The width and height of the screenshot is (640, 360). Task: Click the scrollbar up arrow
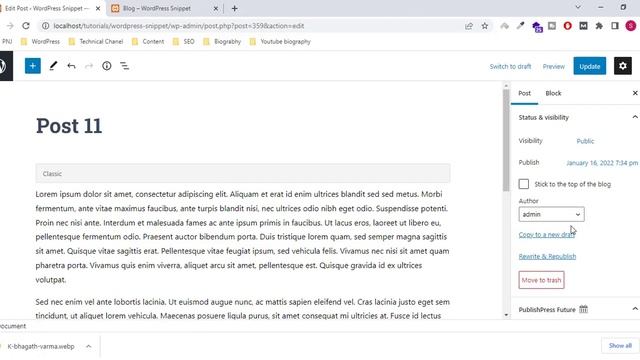click(506, 86)
